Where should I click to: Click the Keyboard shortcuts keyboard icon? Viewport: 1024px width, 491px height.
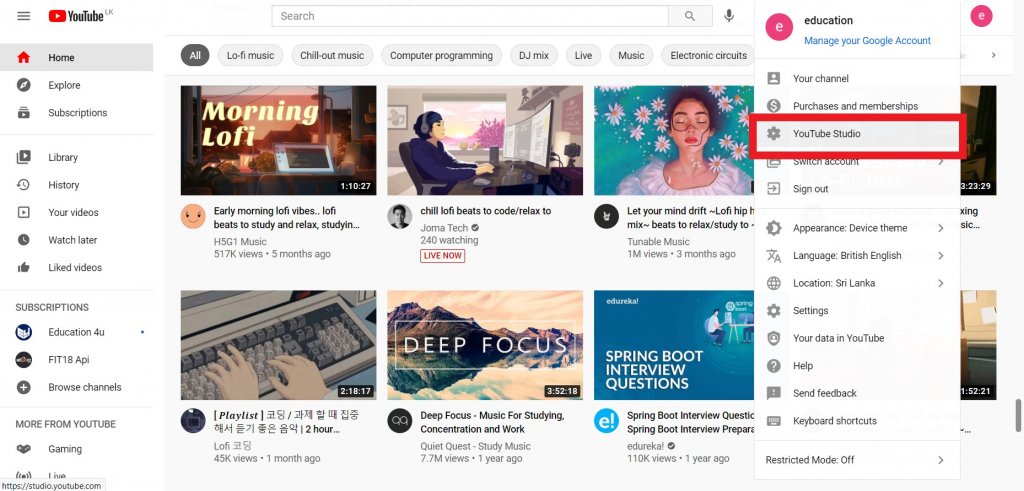click(774, 420)
